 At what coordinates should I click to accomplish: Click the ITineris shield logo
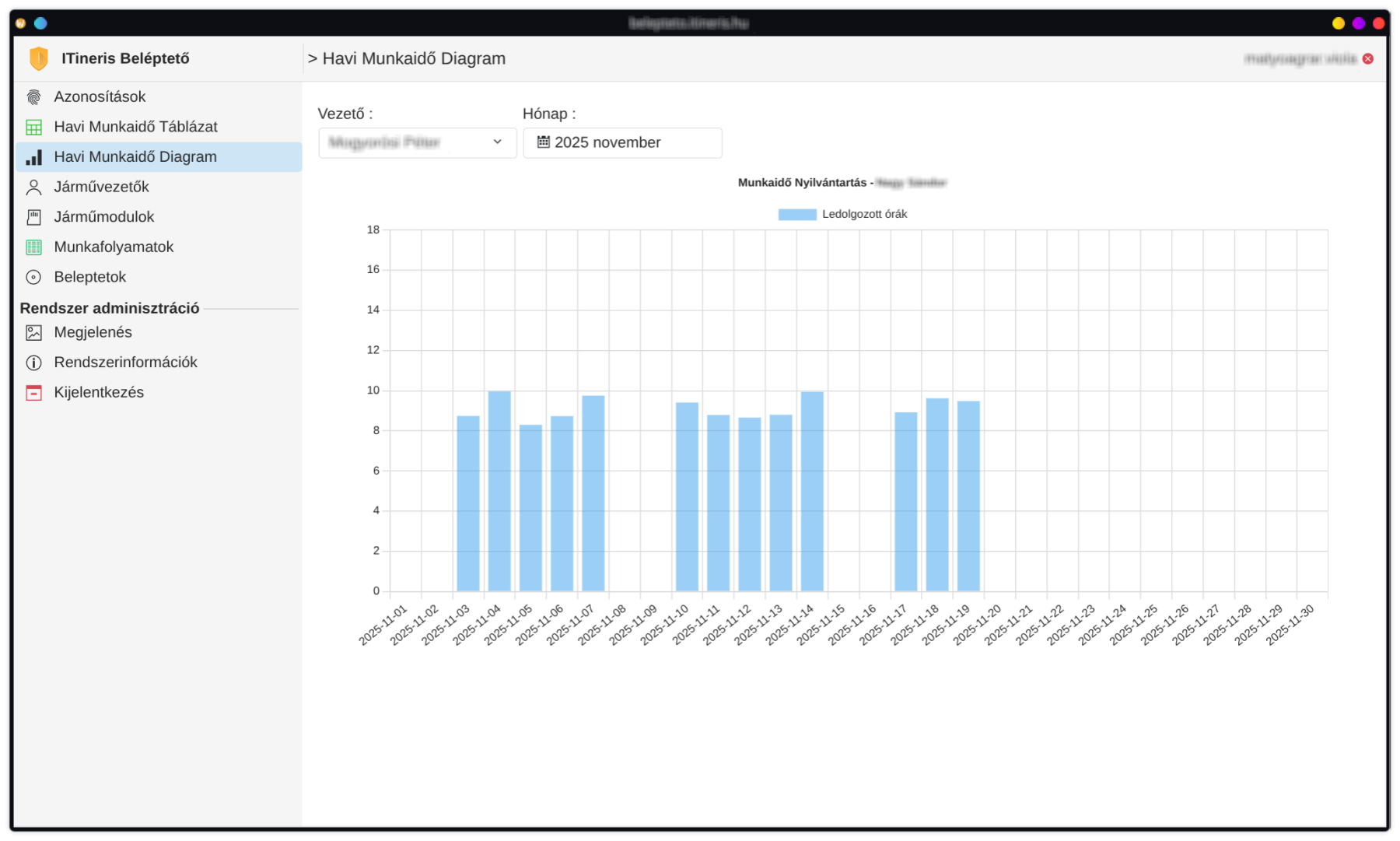point(38,58)
